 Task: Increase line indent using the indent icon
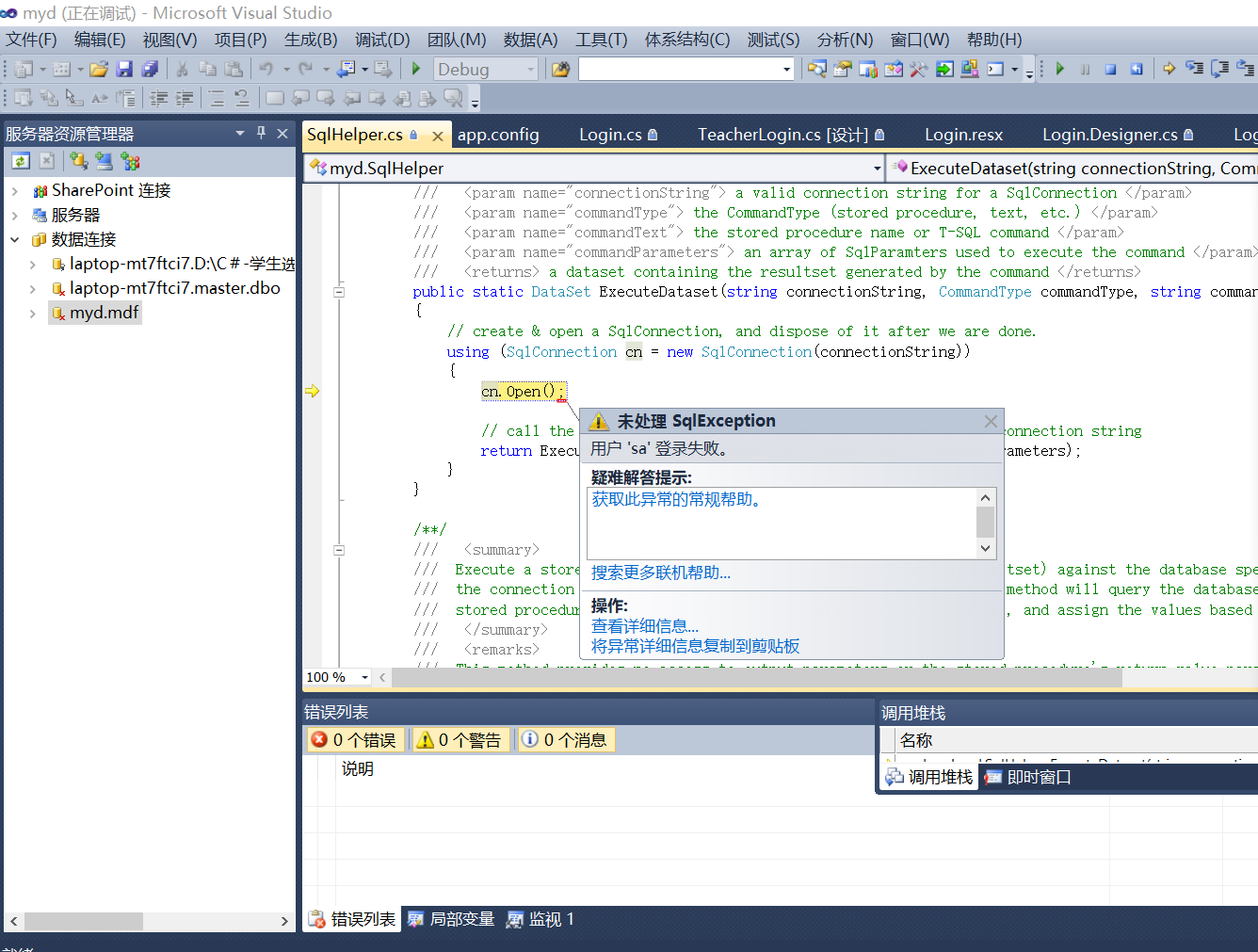pos(185,98)
